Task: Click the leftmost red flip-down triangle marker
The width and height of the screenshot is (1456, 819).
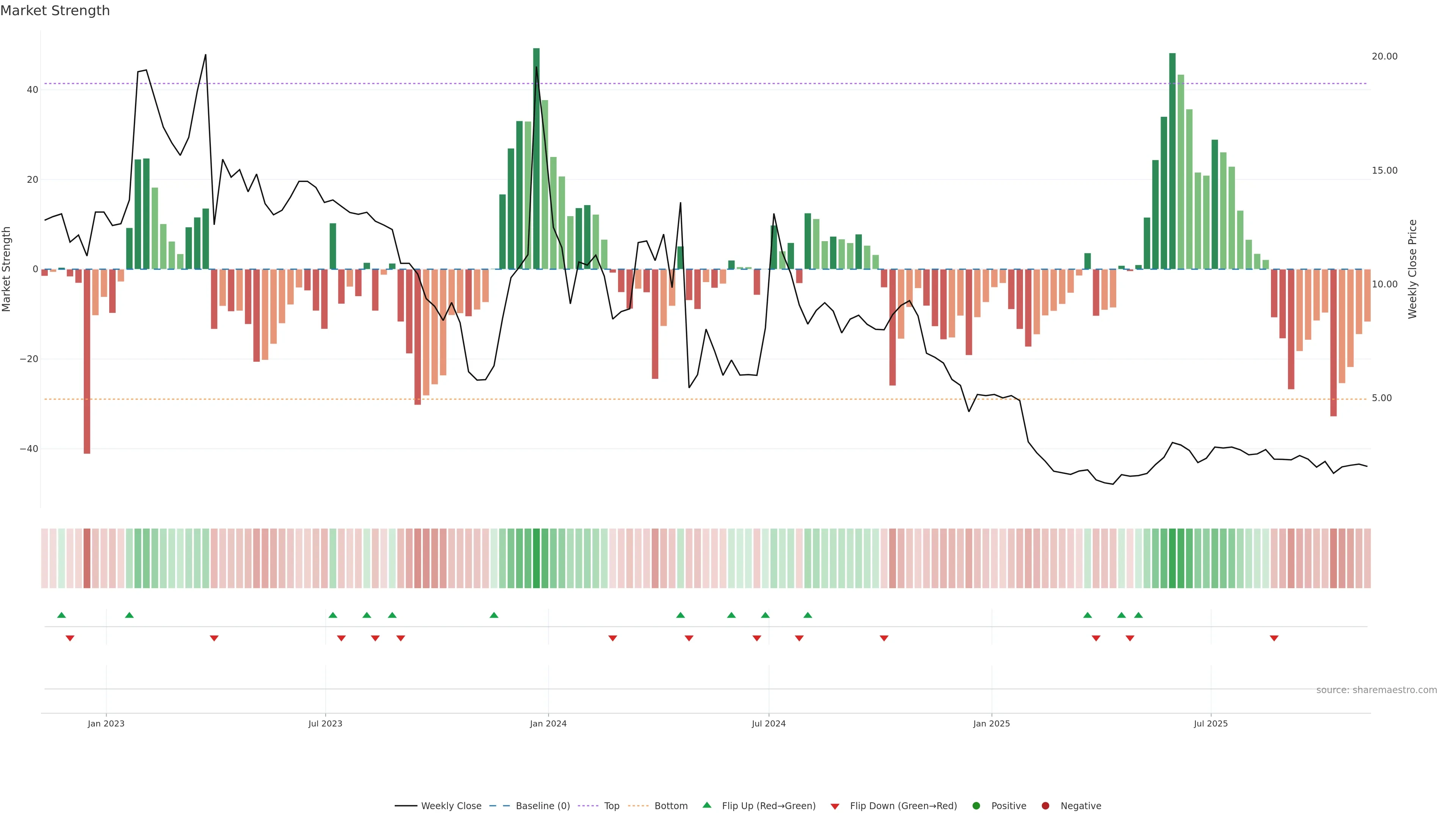Action: tap(70, 638)
